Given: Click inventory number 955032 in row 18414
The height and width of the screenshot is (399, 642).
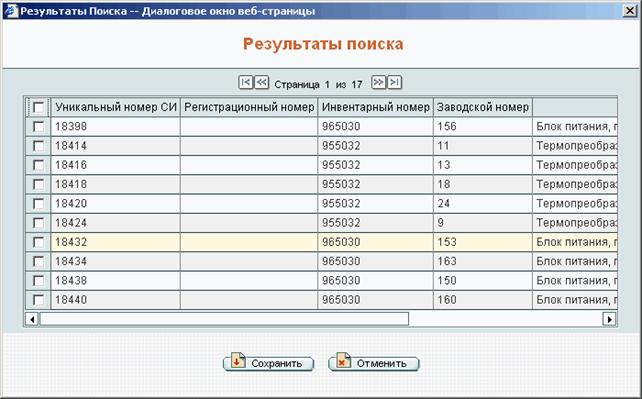Looking at the screenshot, I should tap(375, 146).
